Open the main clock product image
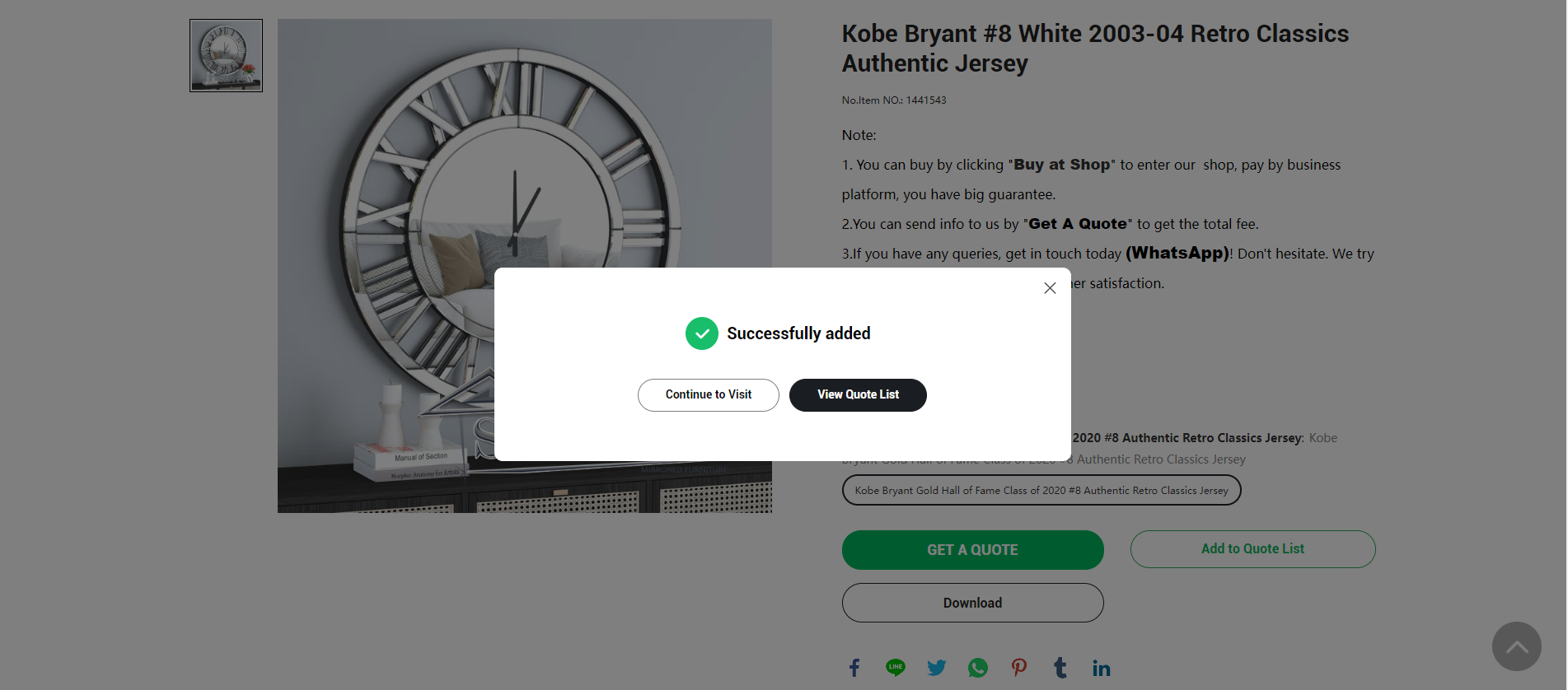 tap(525, 266)
